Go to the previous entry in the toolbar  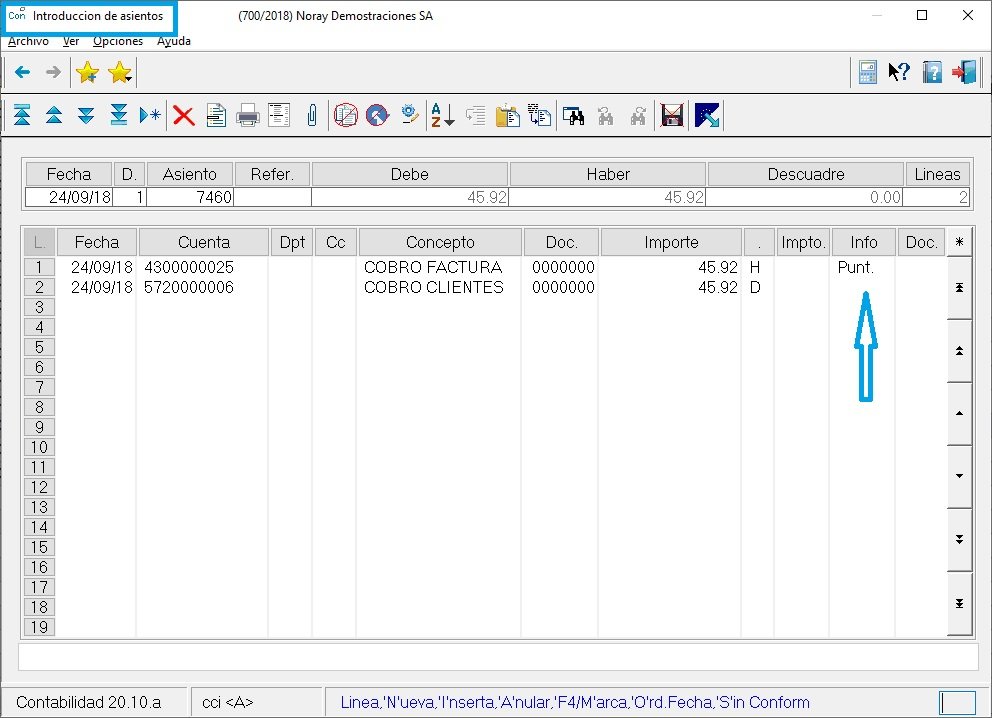click(54, 115)
